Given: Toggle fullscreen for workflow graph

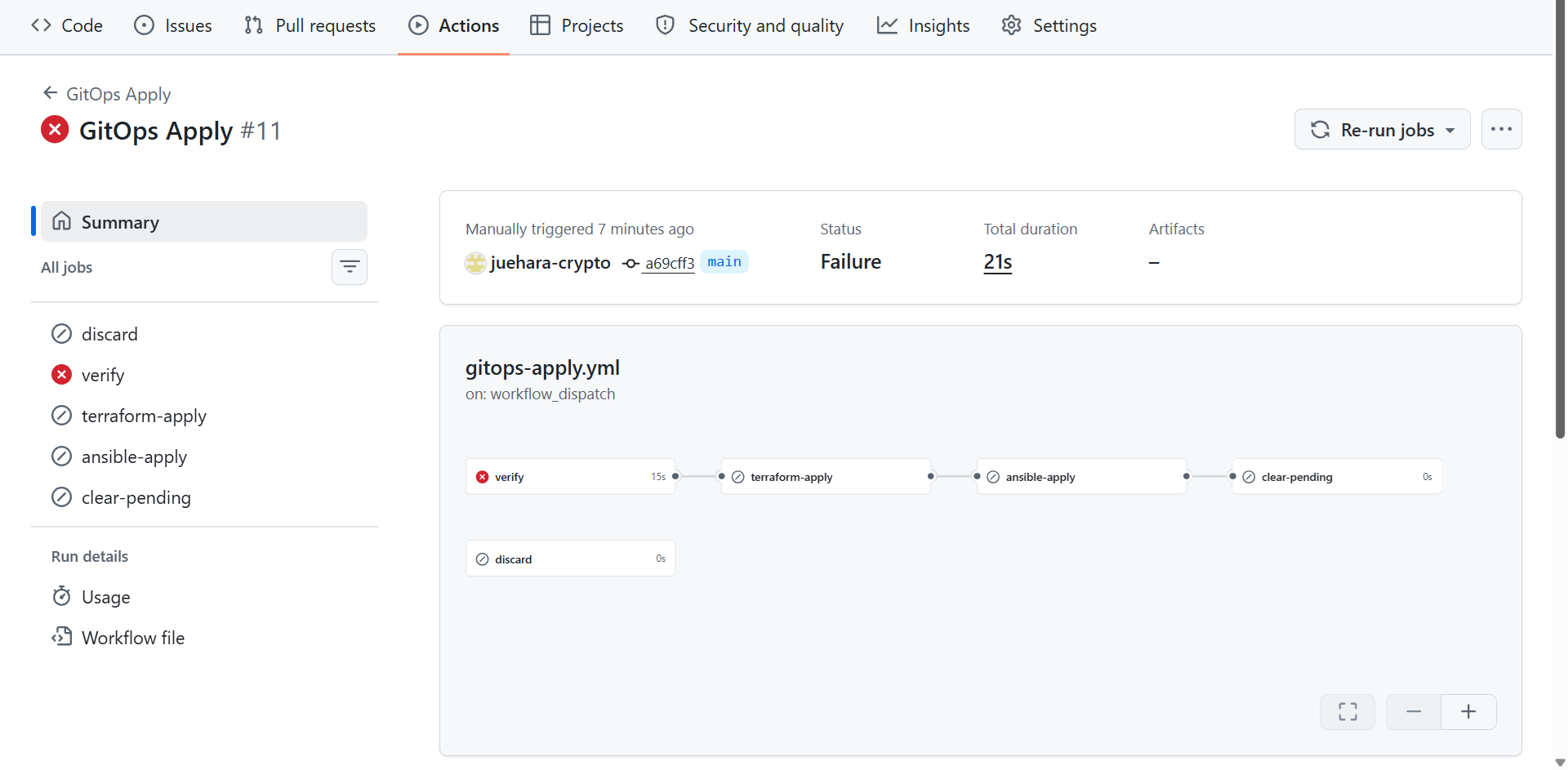Looking at the screenshot, I should pyautogui.click(x=1347, y=712).
